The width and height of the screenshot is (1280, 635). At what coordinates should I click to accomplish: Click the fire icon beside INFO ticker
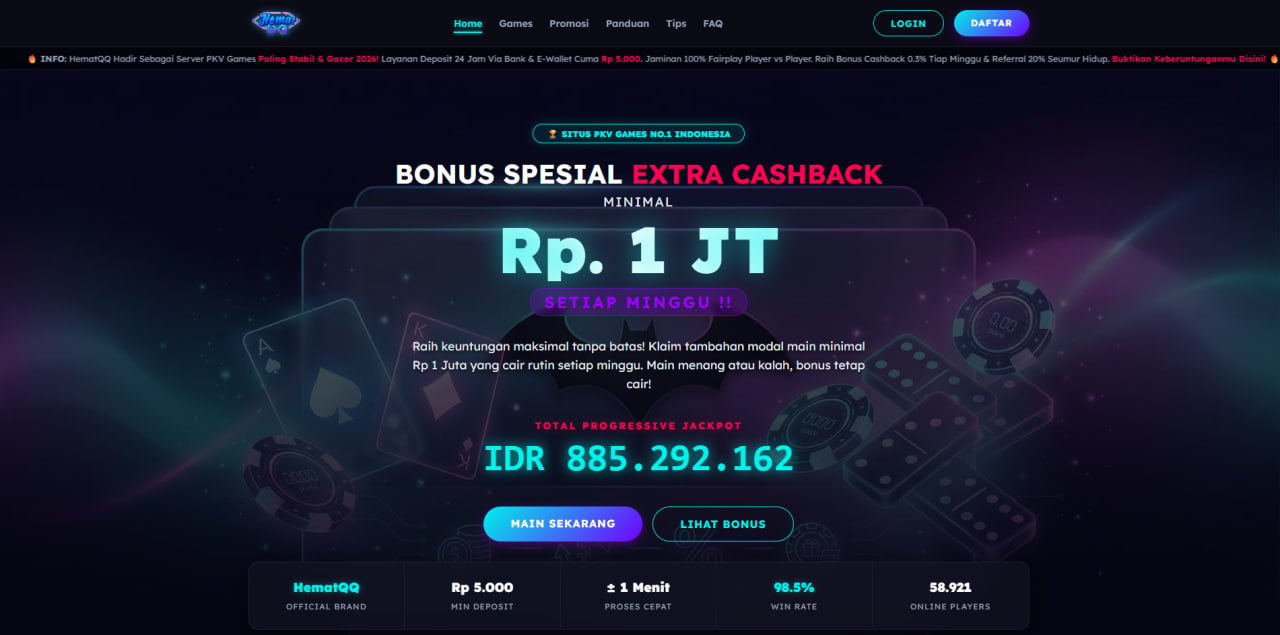point(32,59)
